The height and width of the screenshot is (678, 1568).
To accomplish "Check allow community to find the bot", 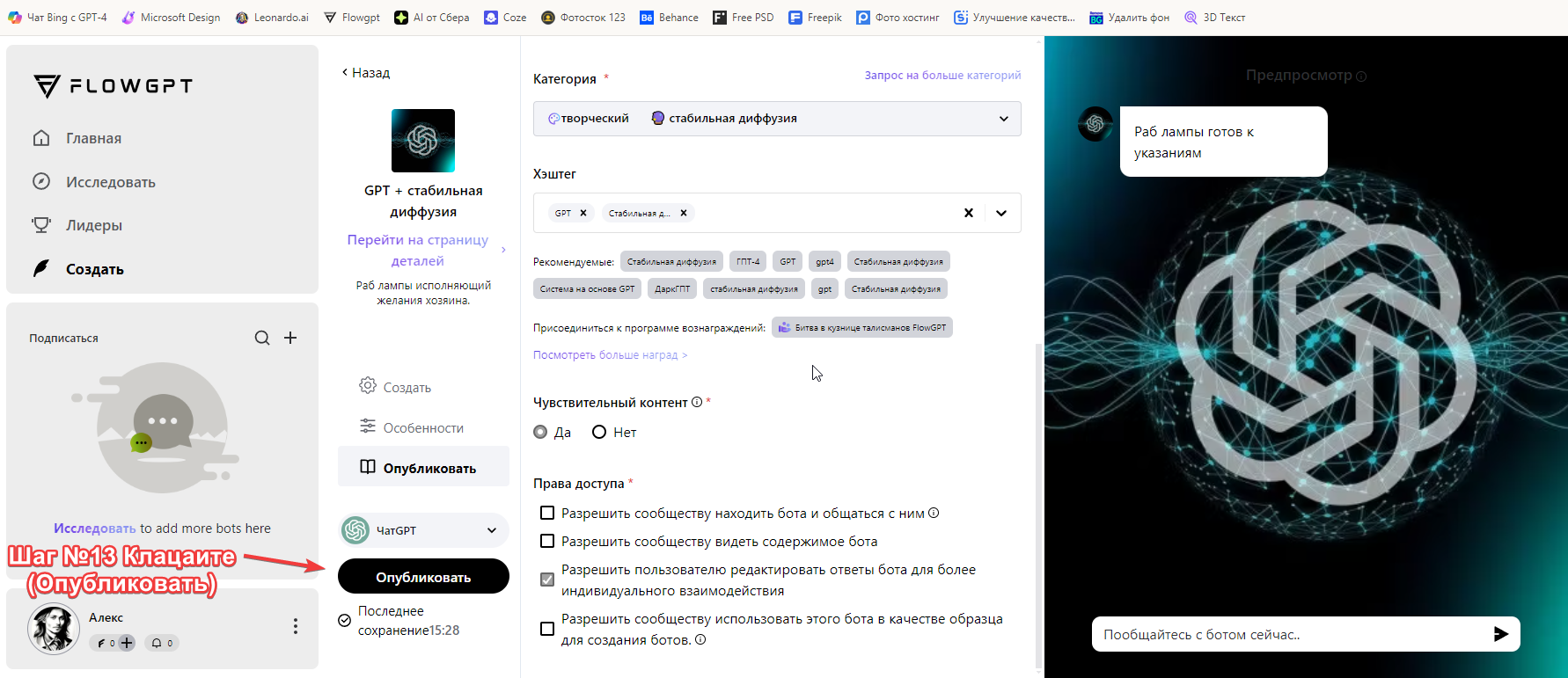I will [x=547, y=513].
